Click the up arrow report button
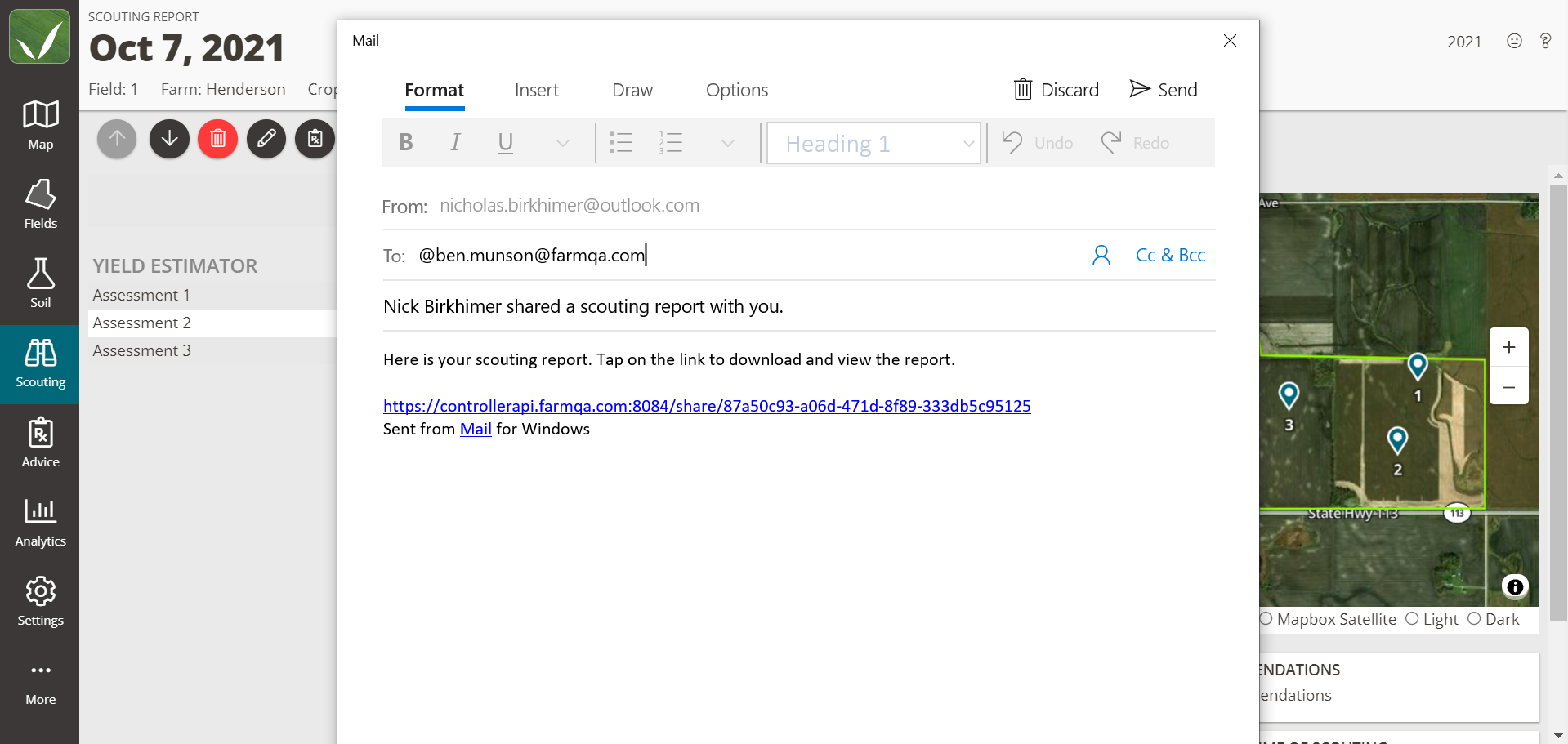This screenshot has height=744, width=1568. tap(117, 139)
